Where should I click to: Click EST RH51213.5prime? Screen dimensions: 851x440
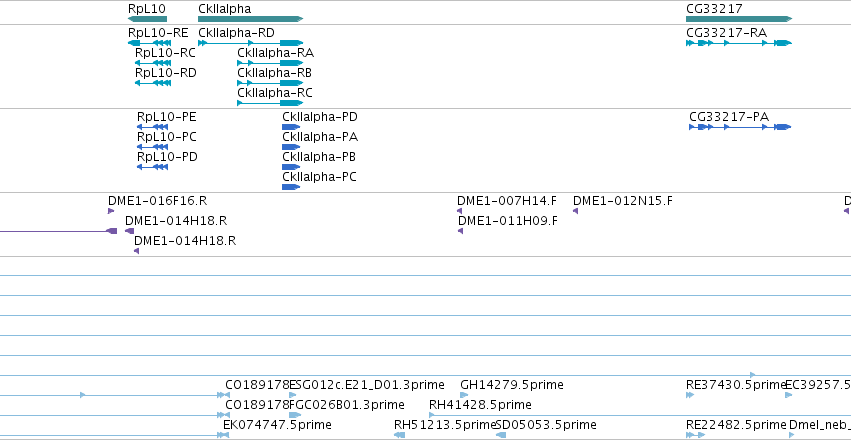tap(399, 435)
